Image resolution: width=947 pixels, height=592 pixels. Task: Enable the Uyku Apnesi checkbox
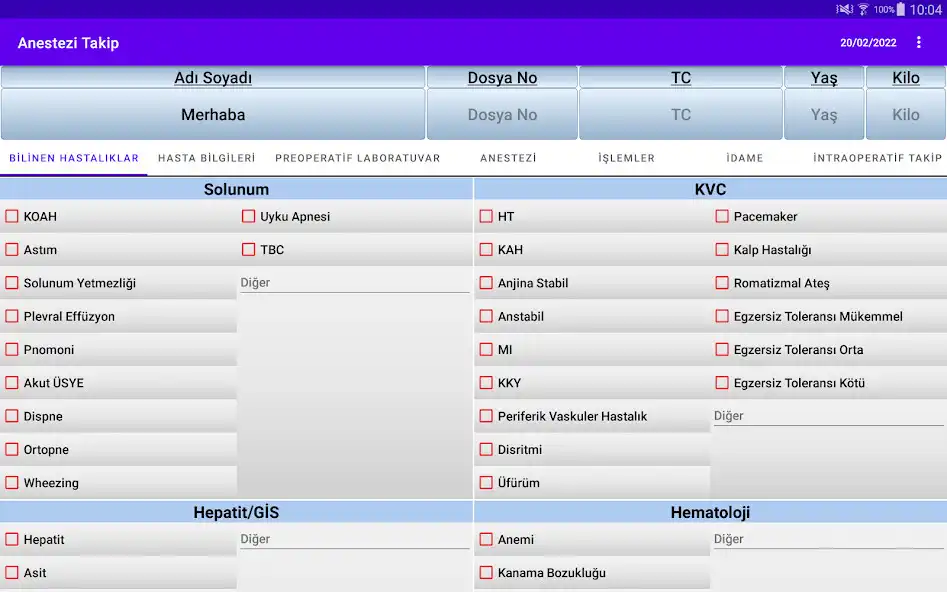pyautogui.click(x=249, y=216)
